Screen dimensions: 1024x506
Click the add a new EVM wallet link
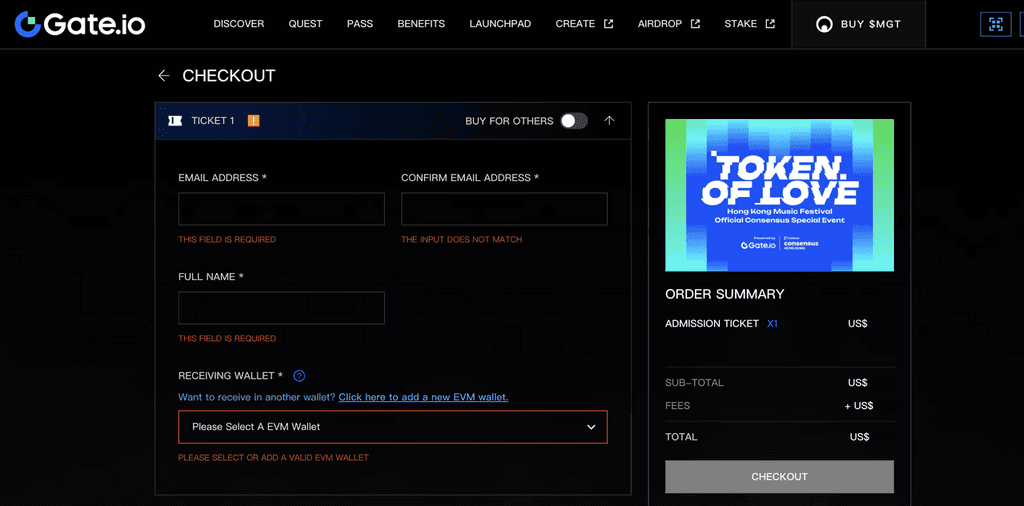point(423,397)
